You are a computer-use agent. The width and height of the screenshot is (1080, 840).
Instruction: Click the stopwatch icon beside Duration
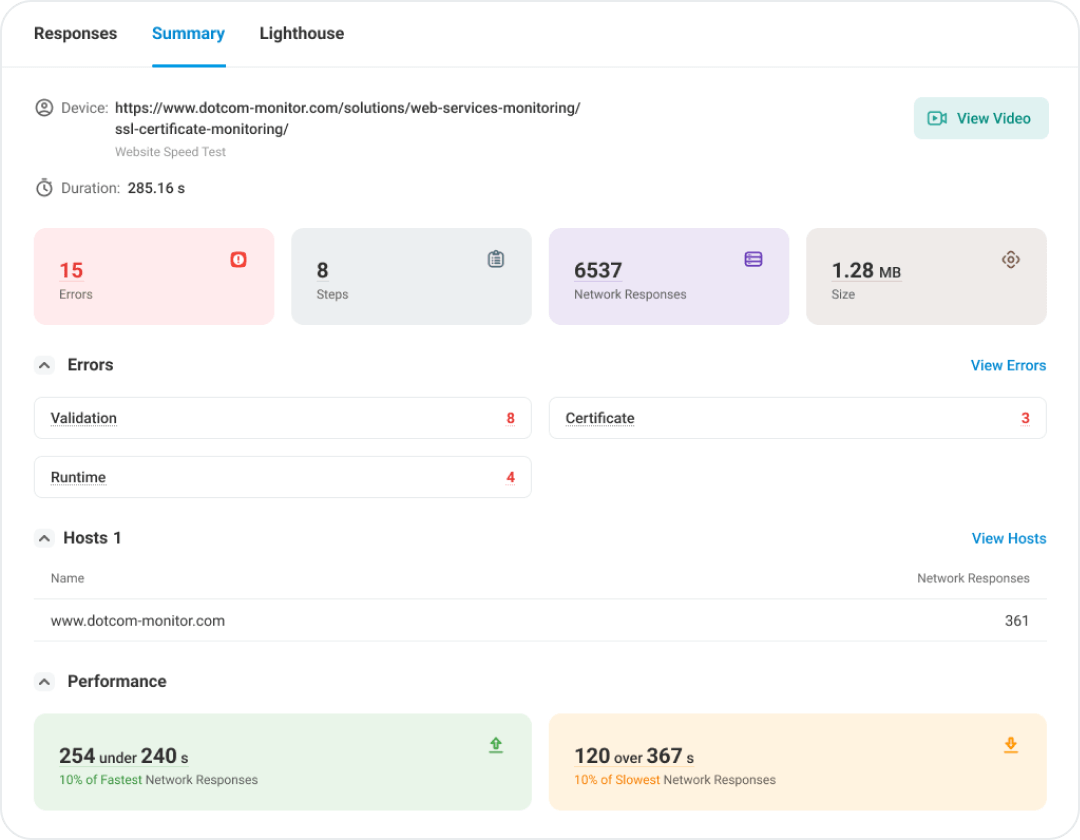[44, 187]
